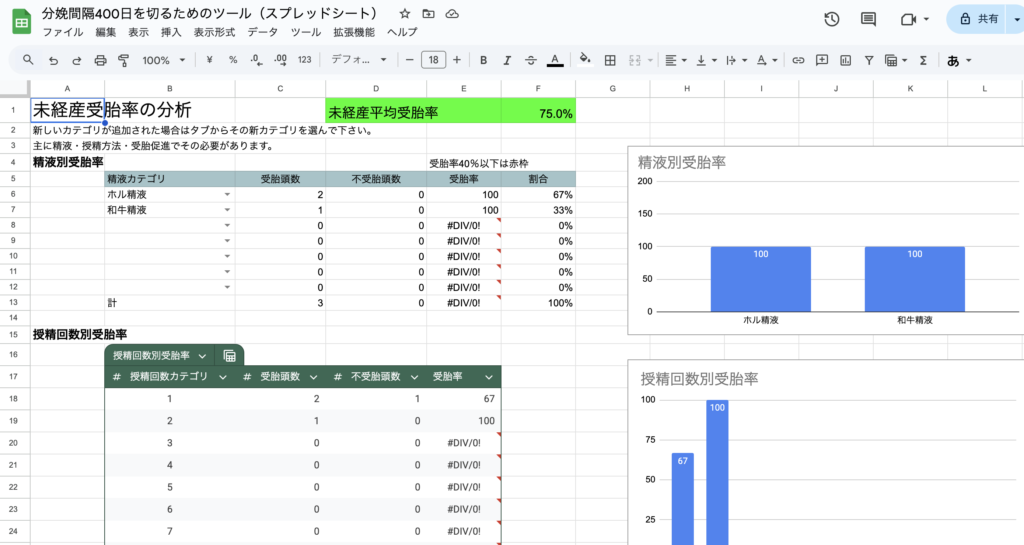Open dropdown arrow for ホル精液 cell

(227, 195)
